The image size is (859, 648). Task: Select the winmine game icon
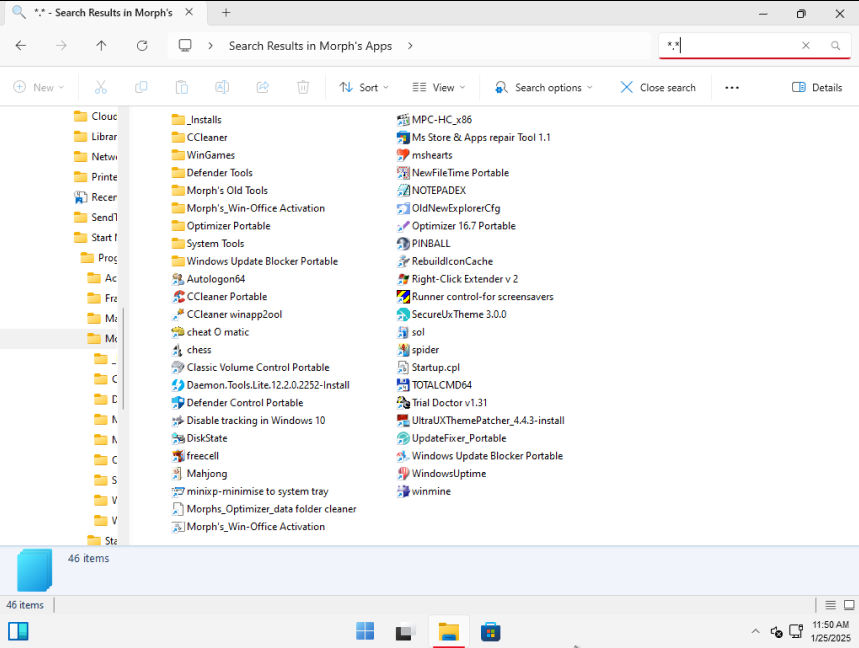[403, 491]
